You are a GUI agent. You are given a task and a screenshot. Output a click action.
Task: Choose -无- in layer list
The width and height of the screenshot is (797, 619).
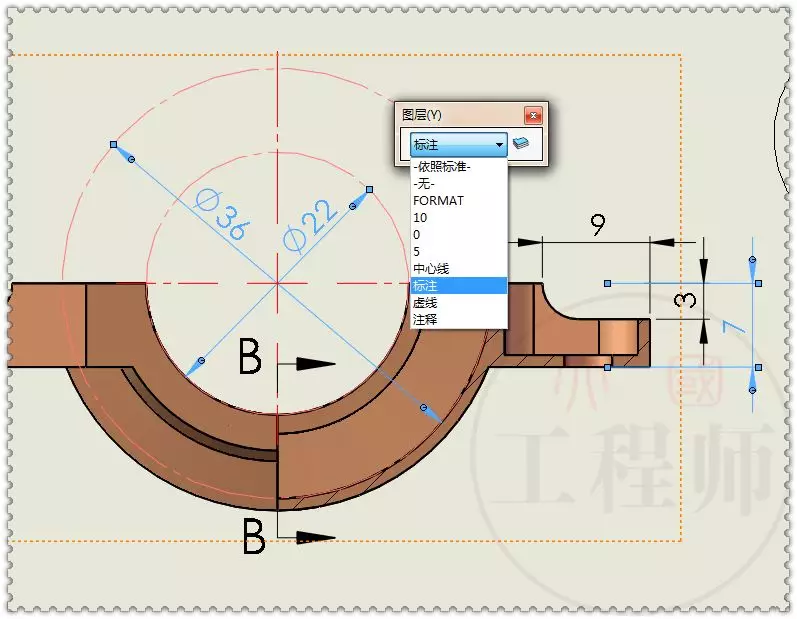[x=459, y=183]
